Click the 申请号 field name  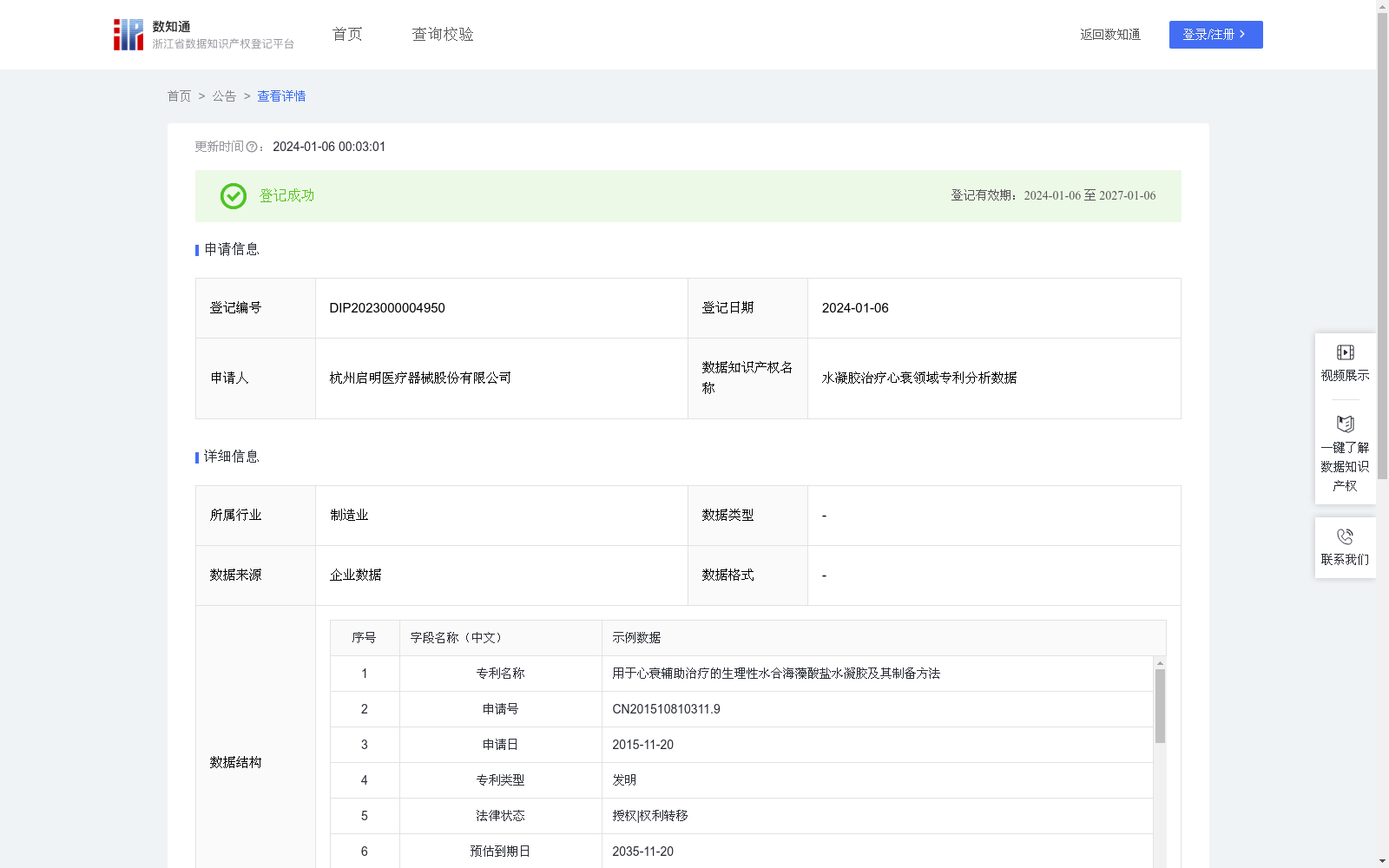[500, 709]
